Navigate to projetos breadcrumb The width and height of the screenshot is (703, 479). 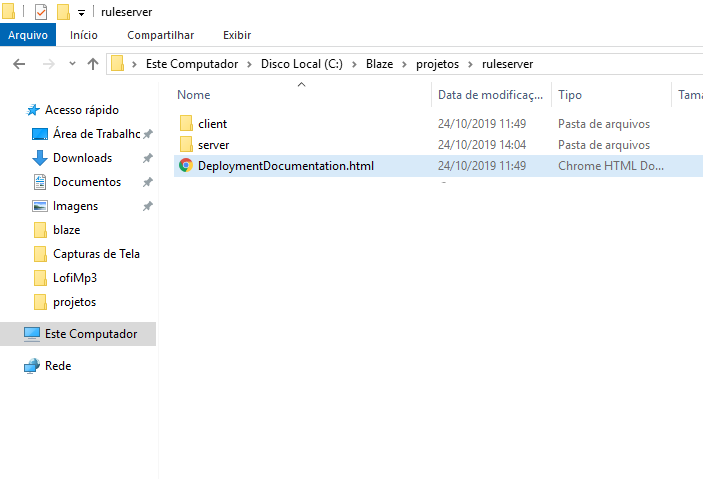[437, 64]
